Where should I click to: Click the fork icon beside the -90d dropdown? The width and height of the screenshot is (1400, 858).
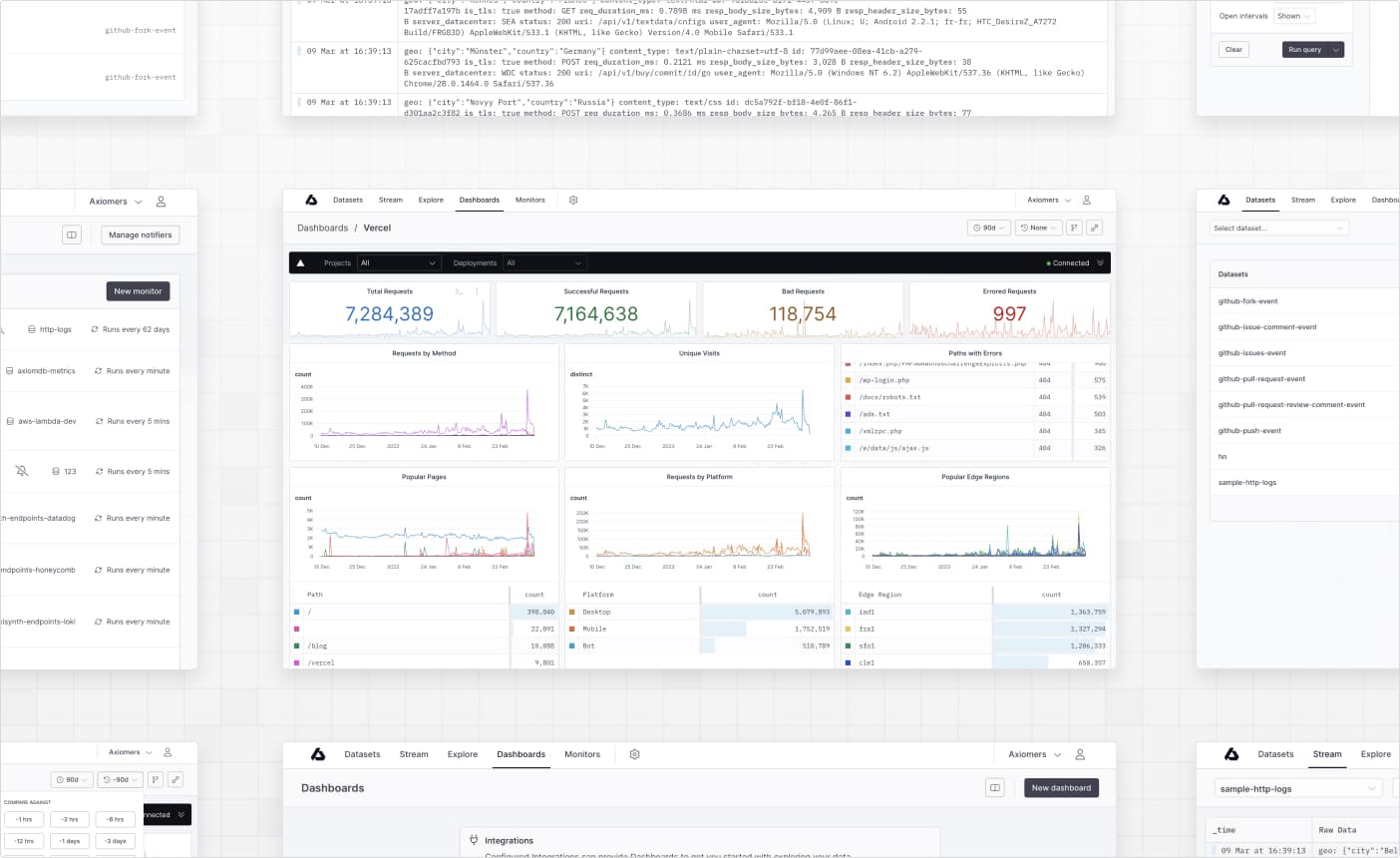pyautogui.click(x=156, y=779)
